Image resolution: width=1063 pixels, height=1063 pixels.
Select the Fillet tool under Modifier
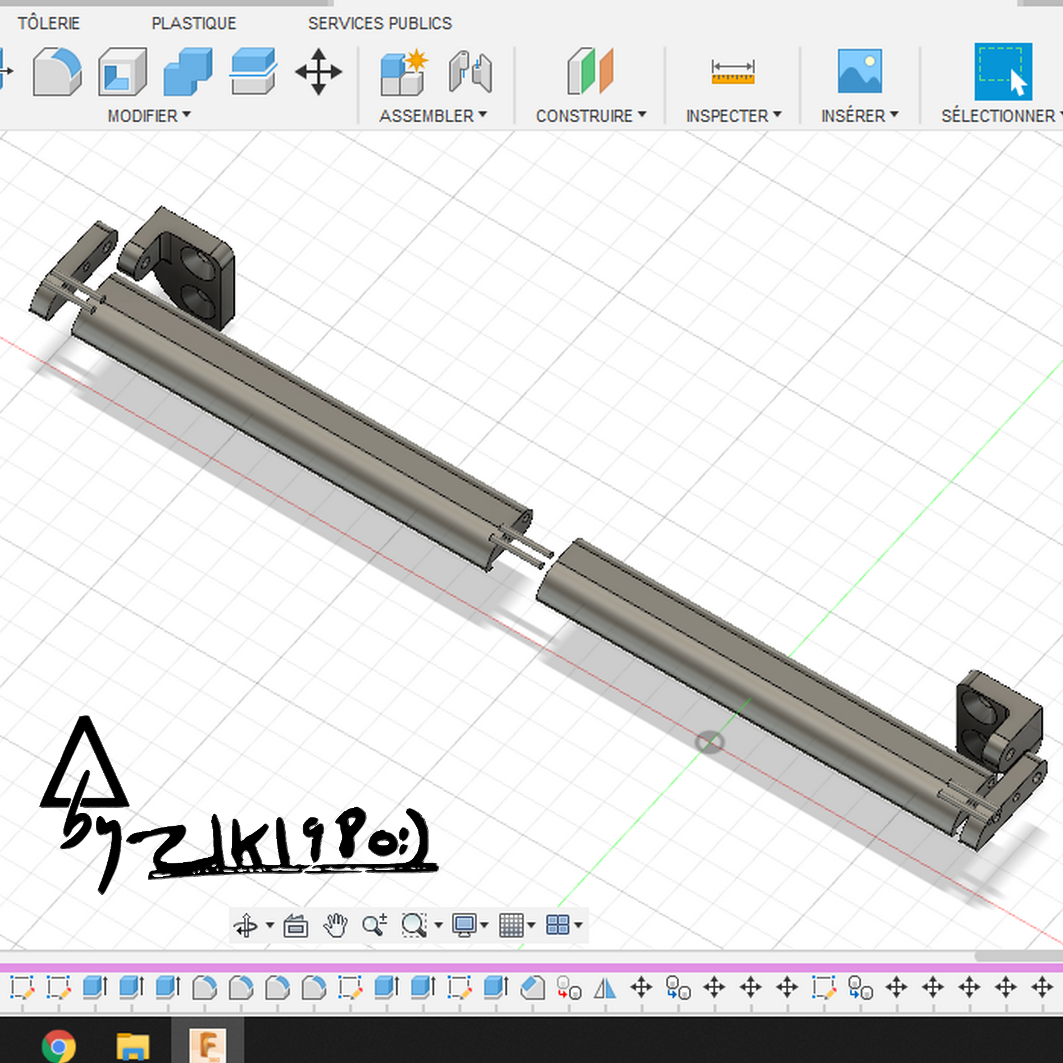[x=57, y=73]
